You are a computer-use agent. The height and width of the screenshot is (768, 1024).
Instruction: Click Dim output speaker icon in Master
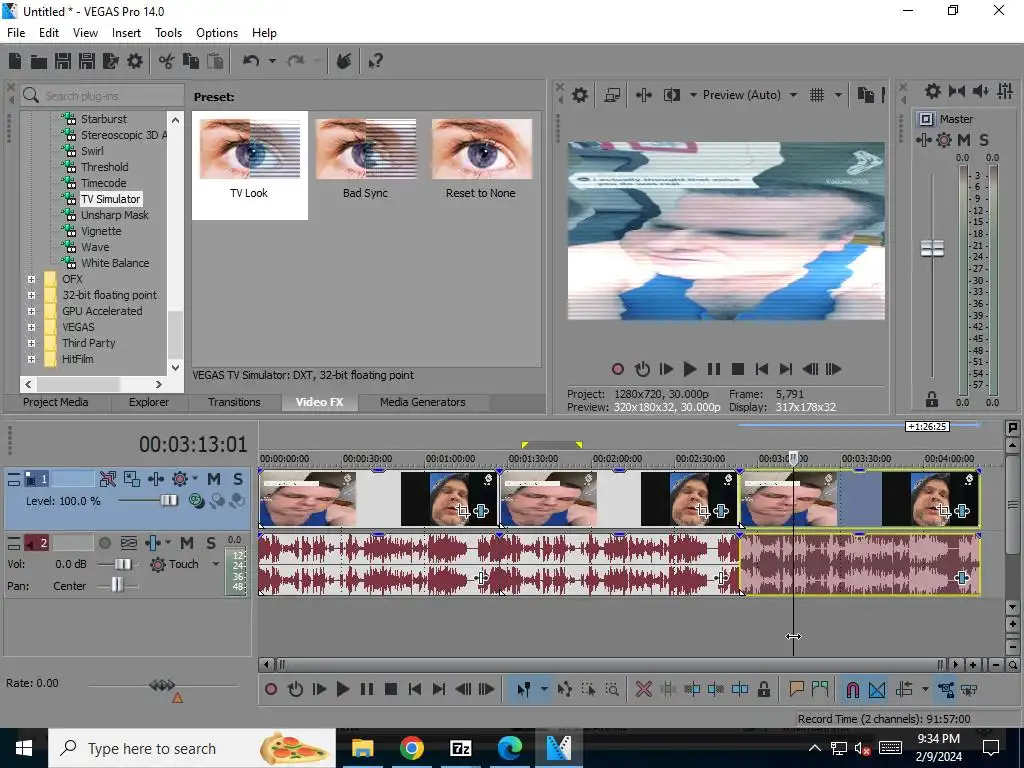[980, 91]
